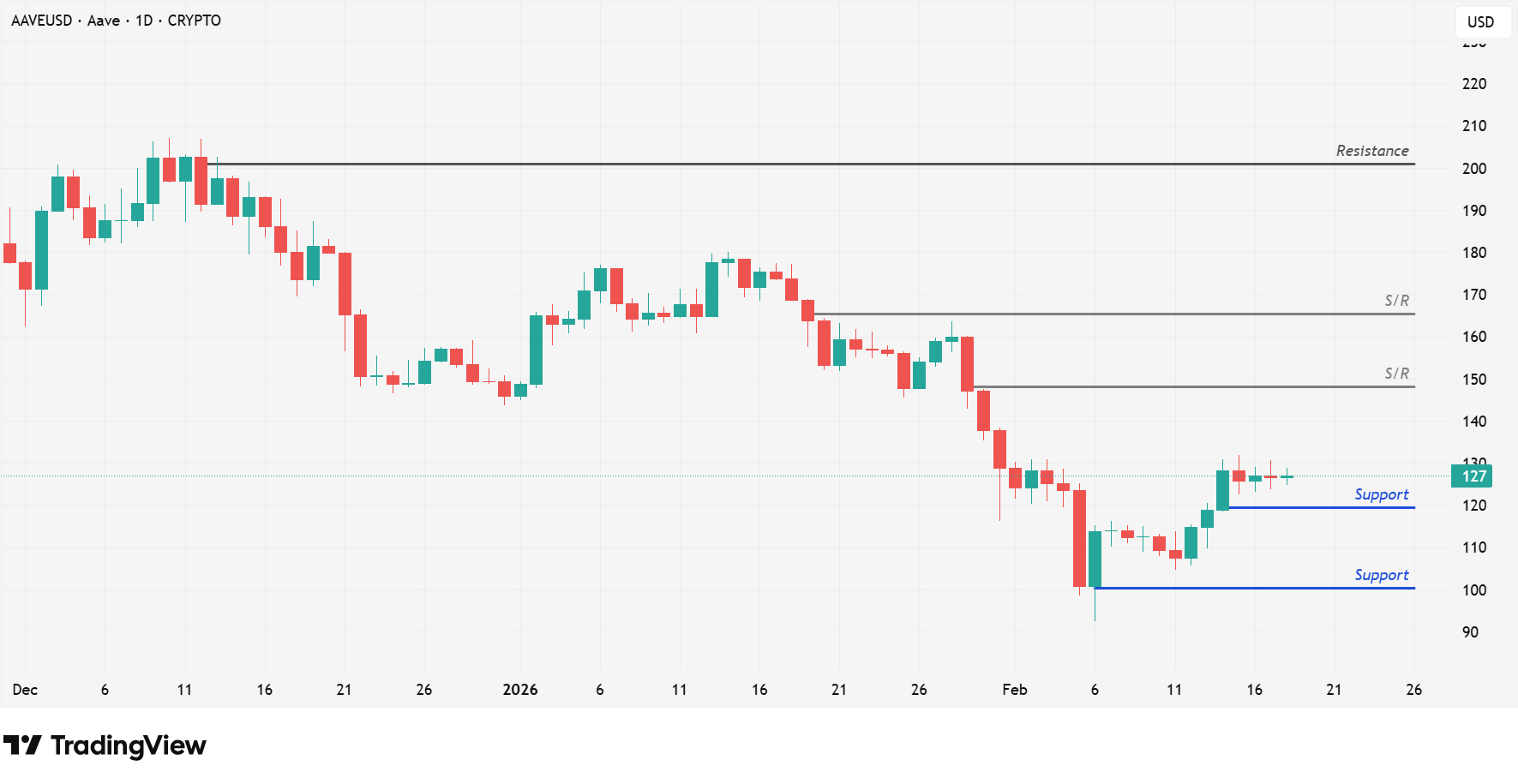This screenshot has height=784, width=1518.
Task: Click the Dec label on time axis
Action: [25, 690]
